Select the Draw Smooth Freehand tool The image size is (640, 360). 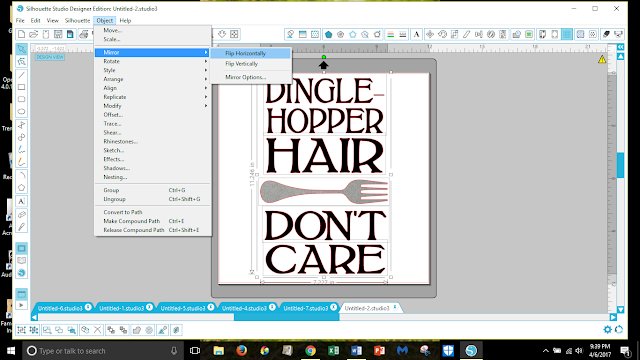pos(22,162)
